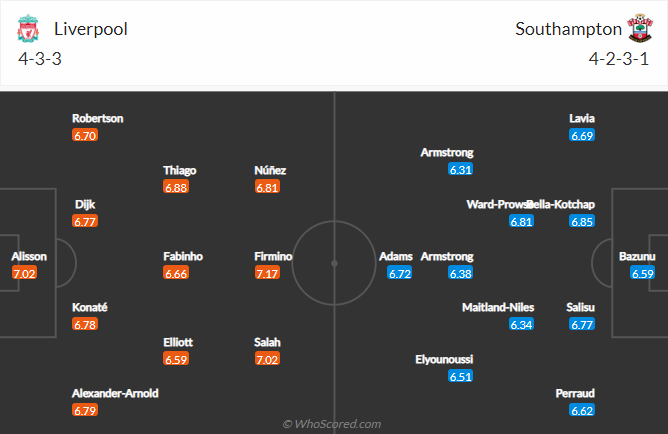The image size is (668, 434).
Task: Select Thiago's 6.88 rating badge
Action: click(x=176, y=187)
